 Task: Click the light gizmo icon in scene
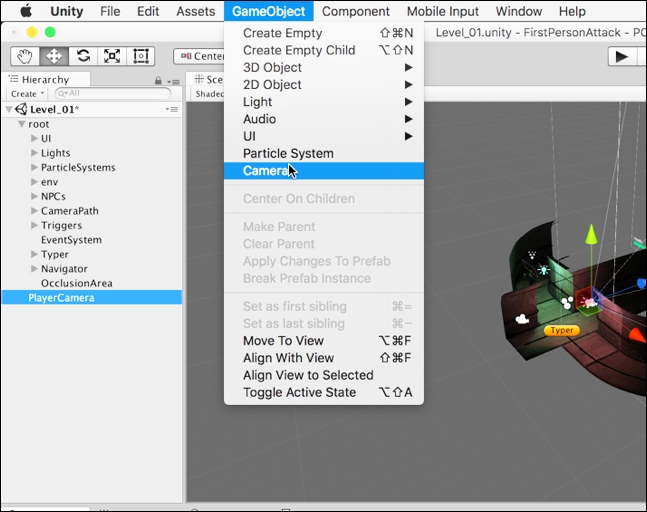[x=543, y=270]
